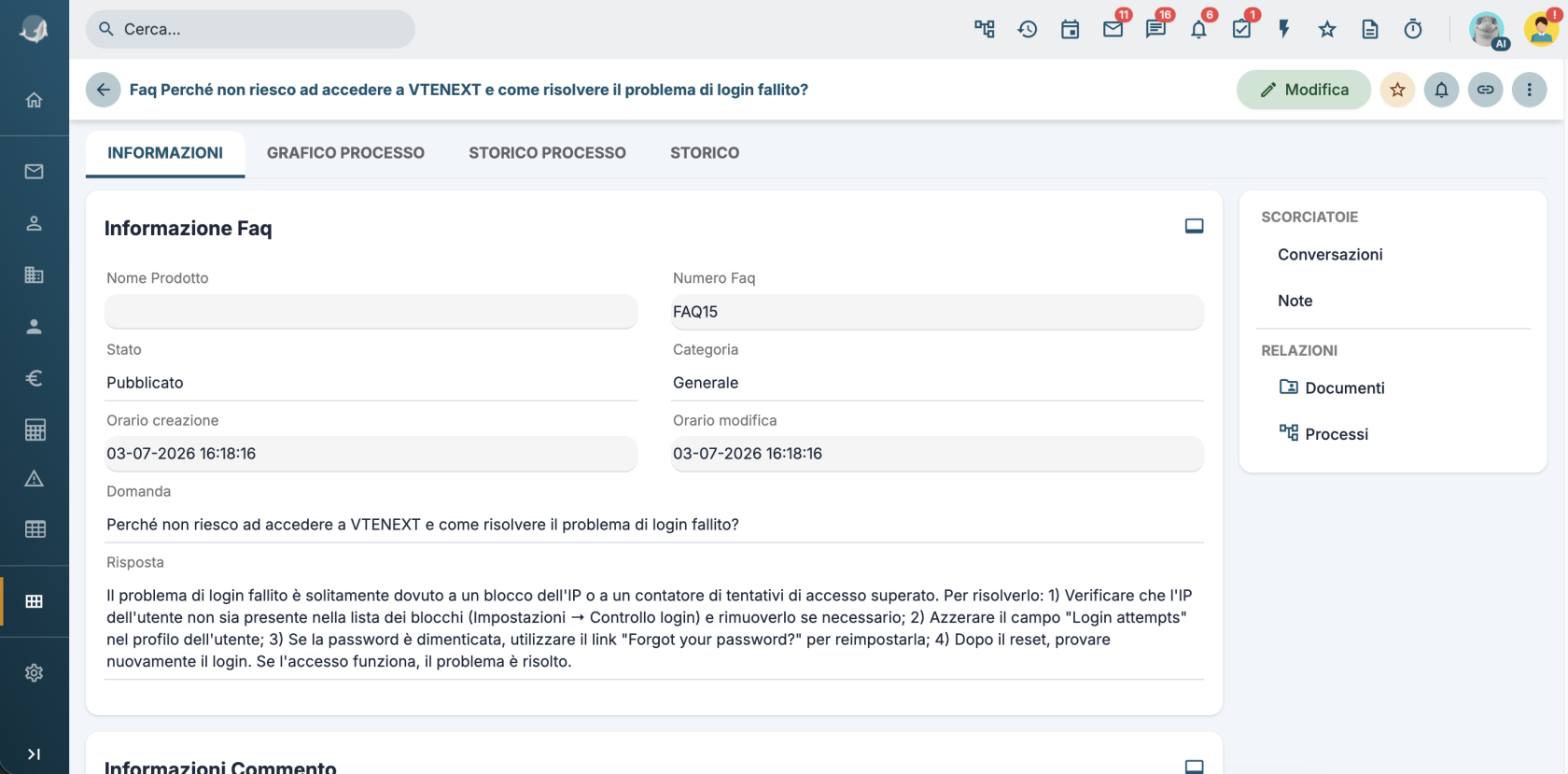Viewport: 1568px width, 774px height.
Task: Open the active modules grid icon in the sidebar
Action: click(x=35, y=601)
